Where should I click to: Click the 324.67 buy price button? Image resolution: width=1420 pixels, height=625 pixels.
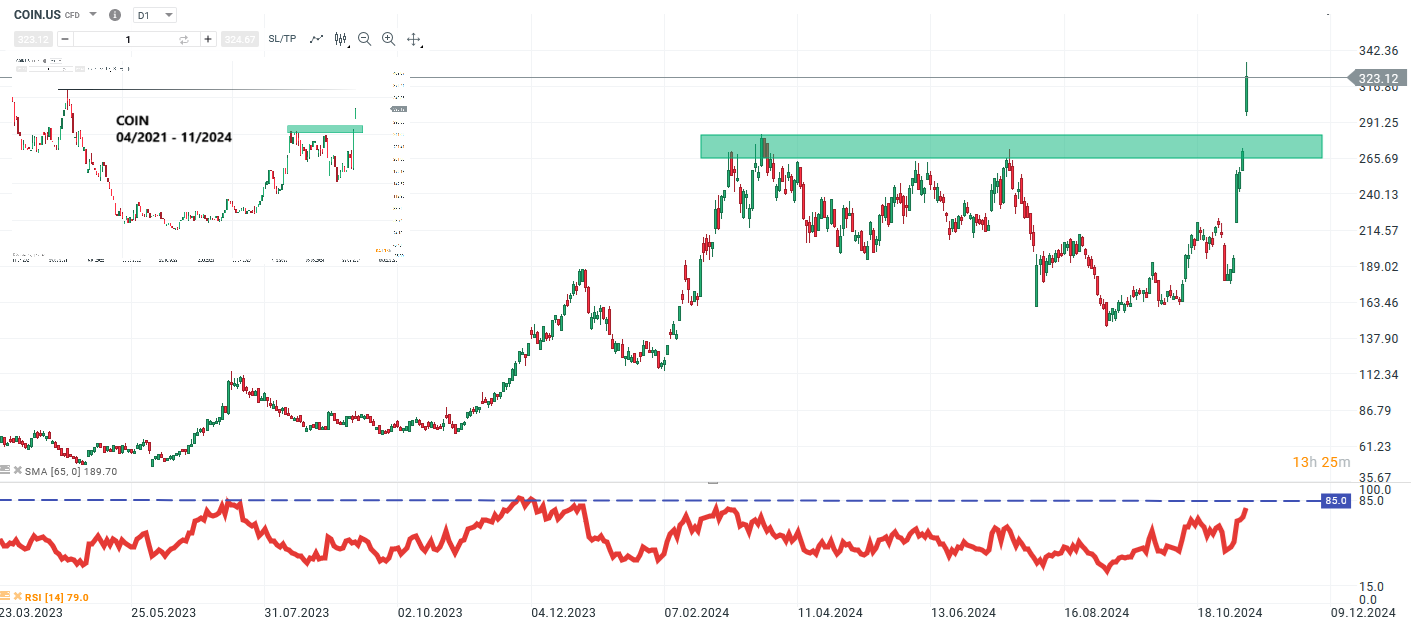239,39
